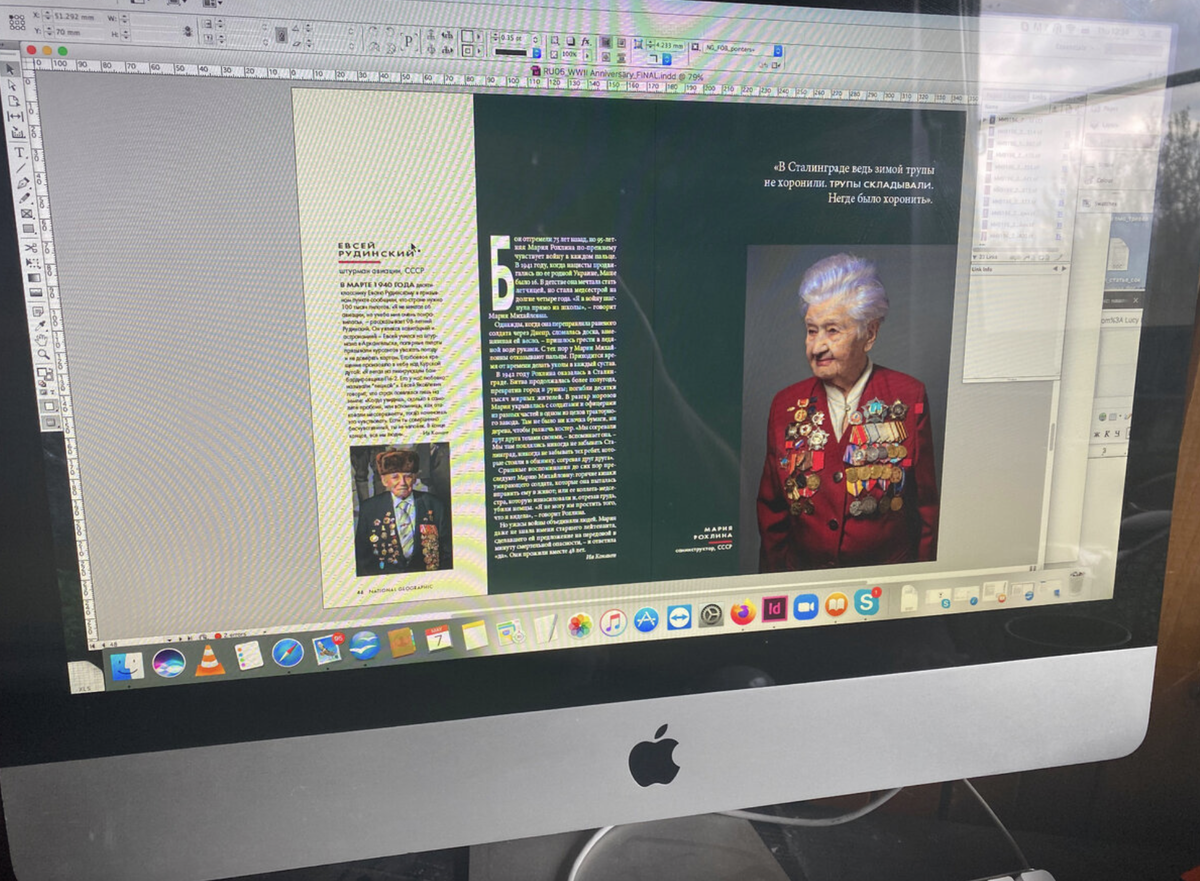1200x881 pixels.
Task: Click the fx effects icon in control panel
Action: [x=585, y=41]
